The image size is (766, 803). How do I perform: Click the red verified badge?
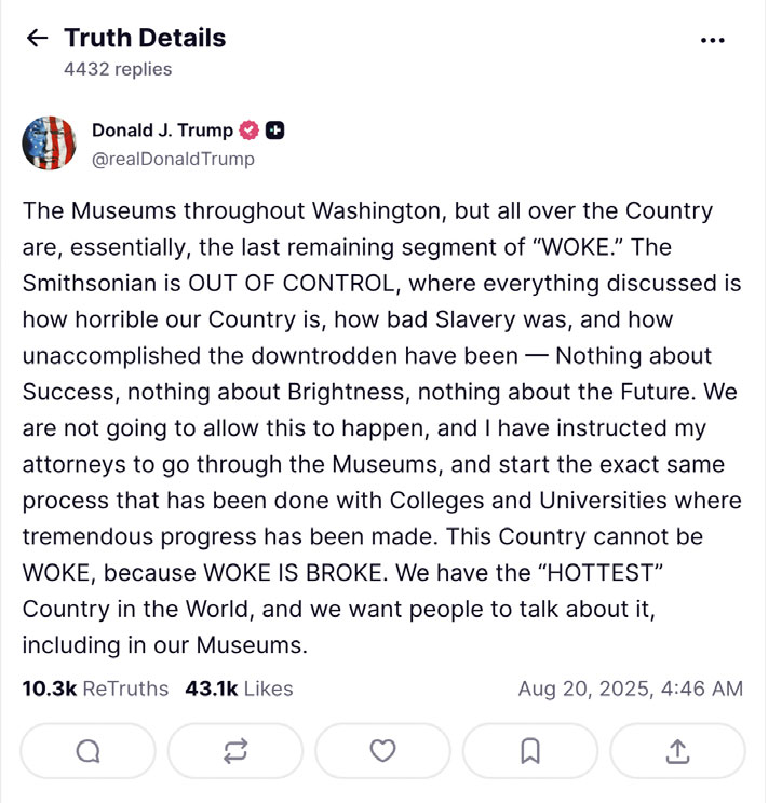(249, 130)
